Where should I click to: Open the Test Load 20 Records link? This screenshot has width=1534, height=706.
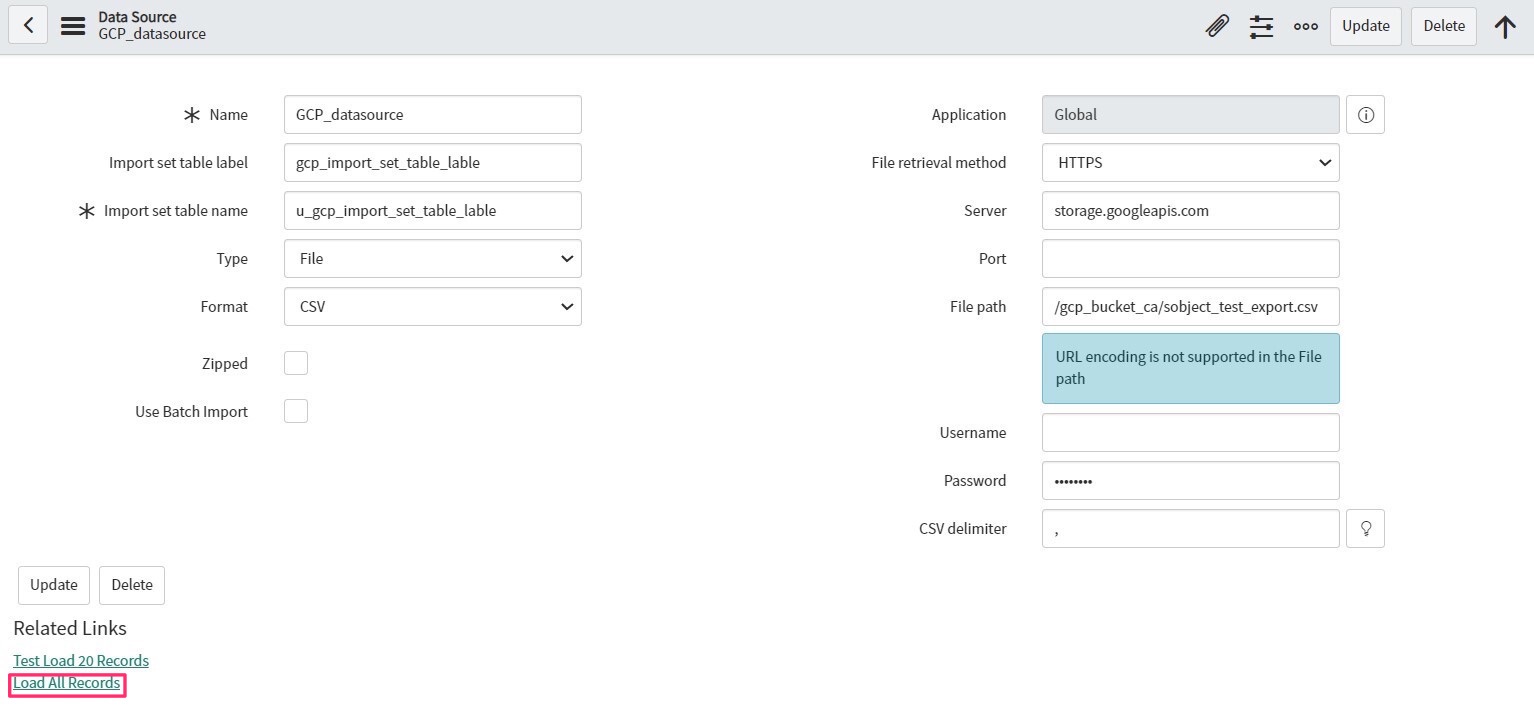[80, 660]
